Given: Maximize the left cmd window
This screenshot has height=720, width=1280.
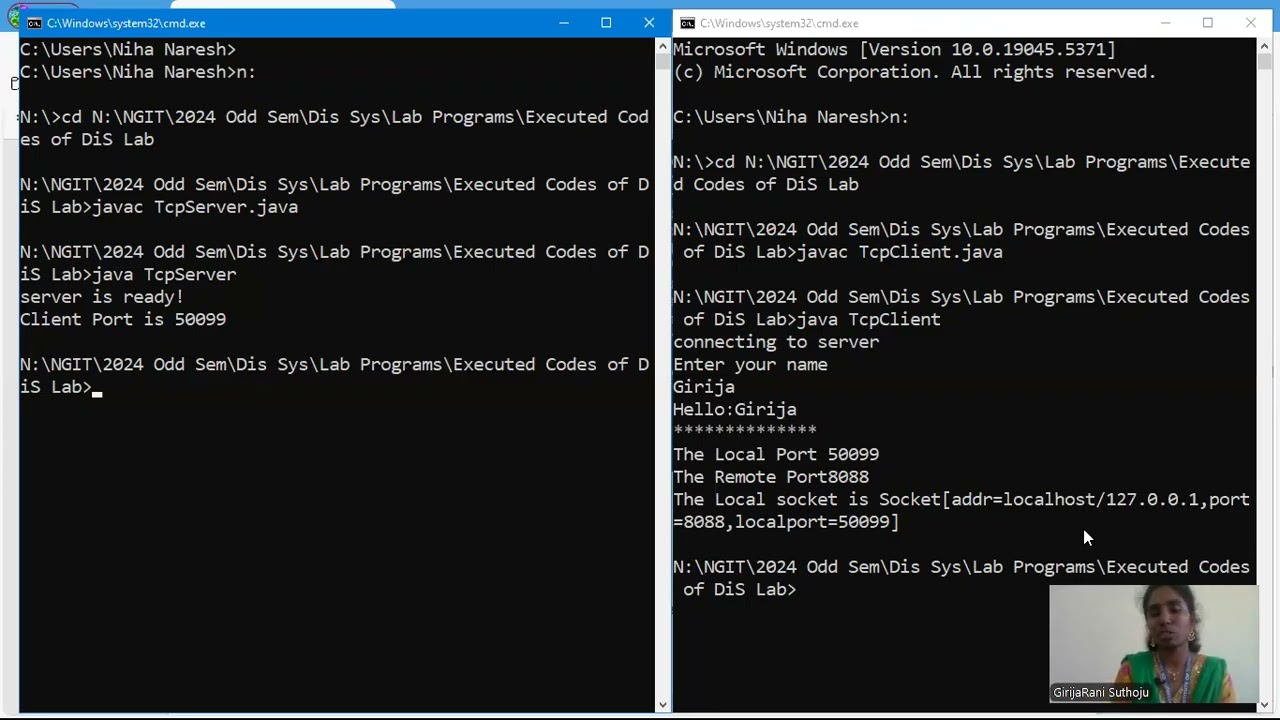Looking at the screenshot, I should tap(606, 23).
